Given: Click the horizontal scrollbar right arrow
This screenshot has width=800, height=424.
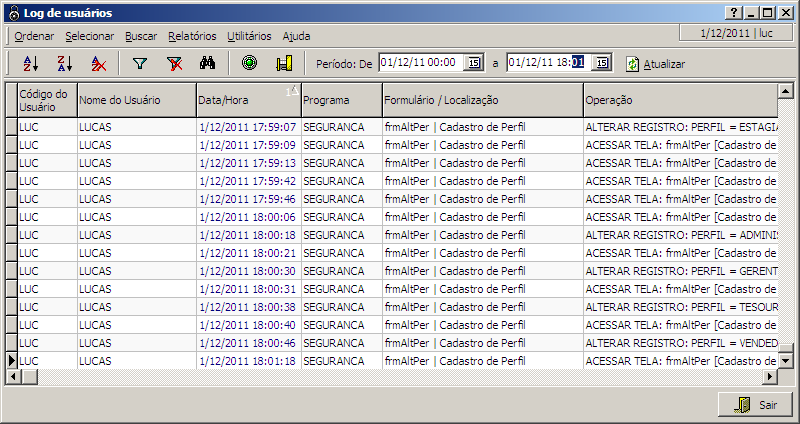Looking at the screenshot, I should pos(771,376).
